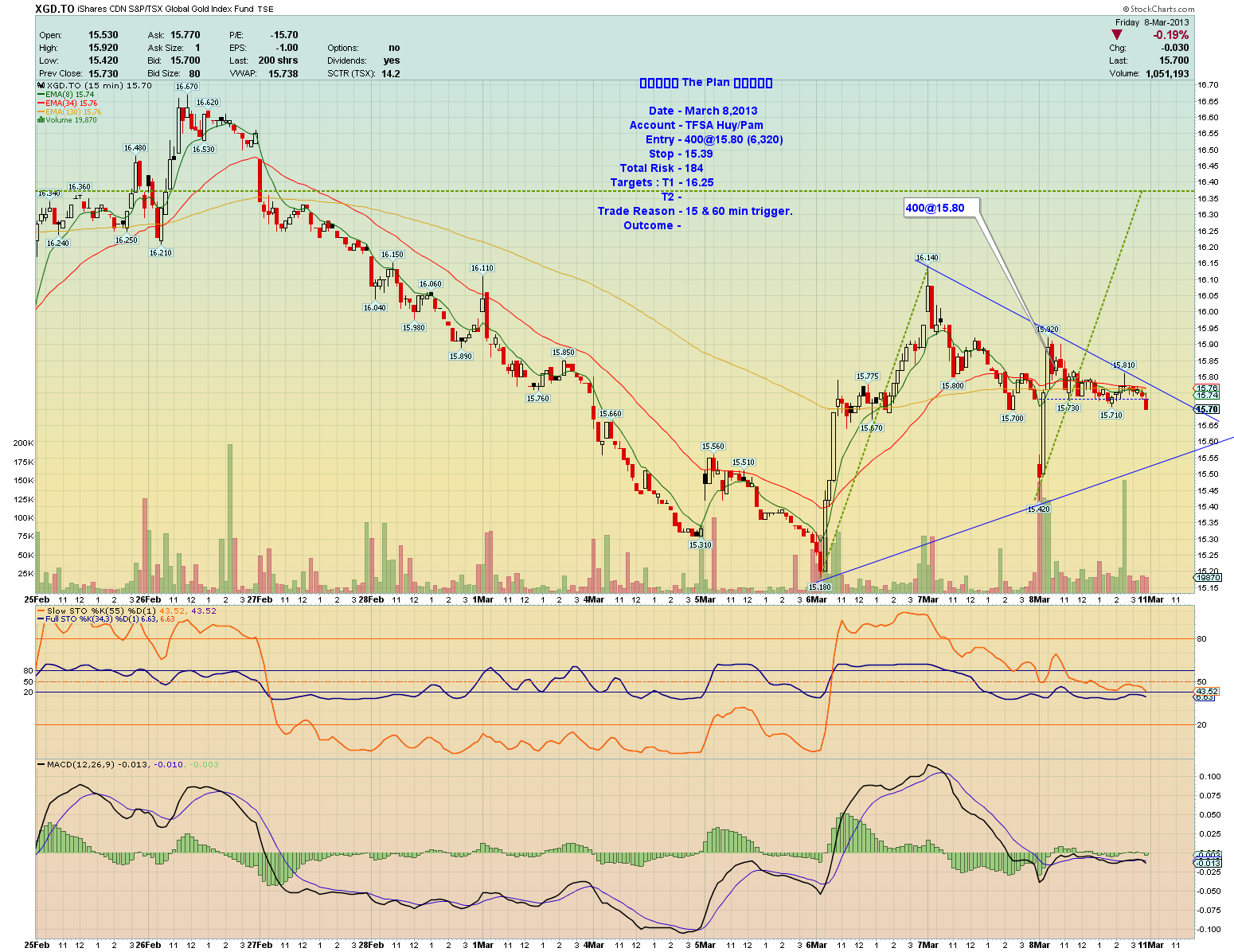Click the VWAP value 15.738
Screen dimensions: 1234x952
pyautogui.click(x=283, y=73)
